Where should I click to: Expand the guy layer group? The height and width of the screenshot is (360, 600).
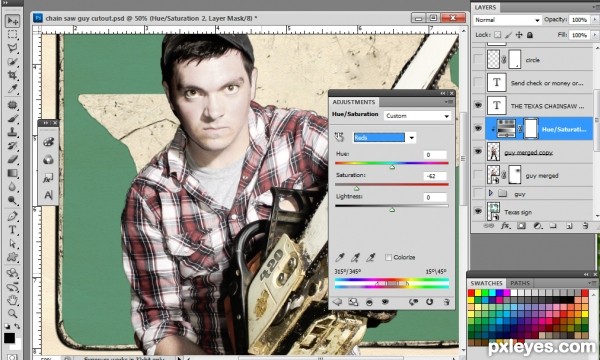491,194
